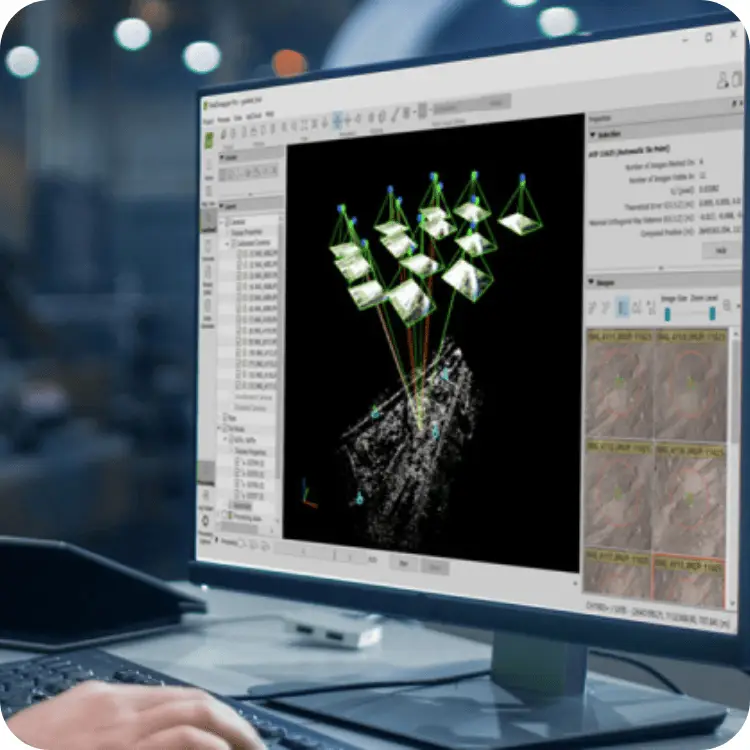Click the Cancel processing button
The width and height of the screenshot is (750, 750).
(435, 567)
